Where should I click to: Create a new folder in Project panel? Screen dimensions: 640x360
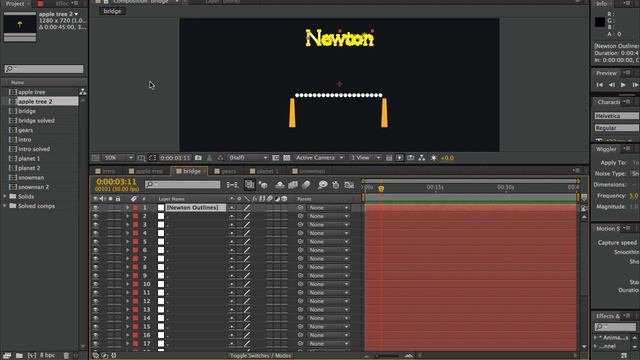pyautogui.click(x=19, y=356)
